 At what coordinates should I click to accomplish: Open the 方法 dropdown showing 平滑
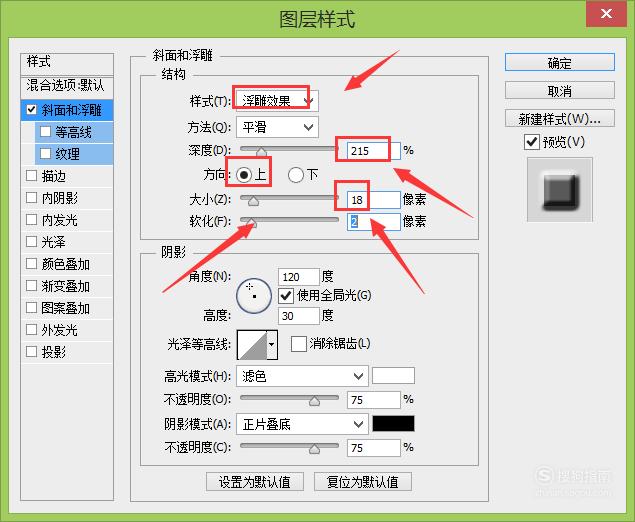(x=277, y=127)
